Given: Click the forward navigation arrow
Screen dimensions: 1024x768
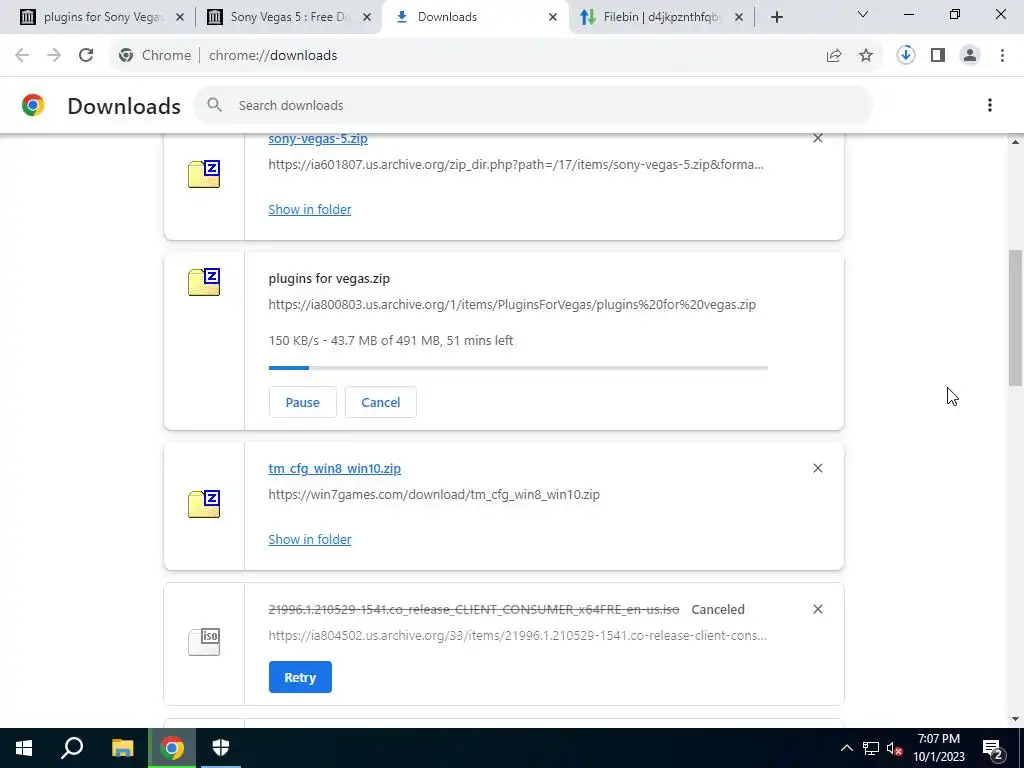Looking at the screenshot, I should click(54, 56).
